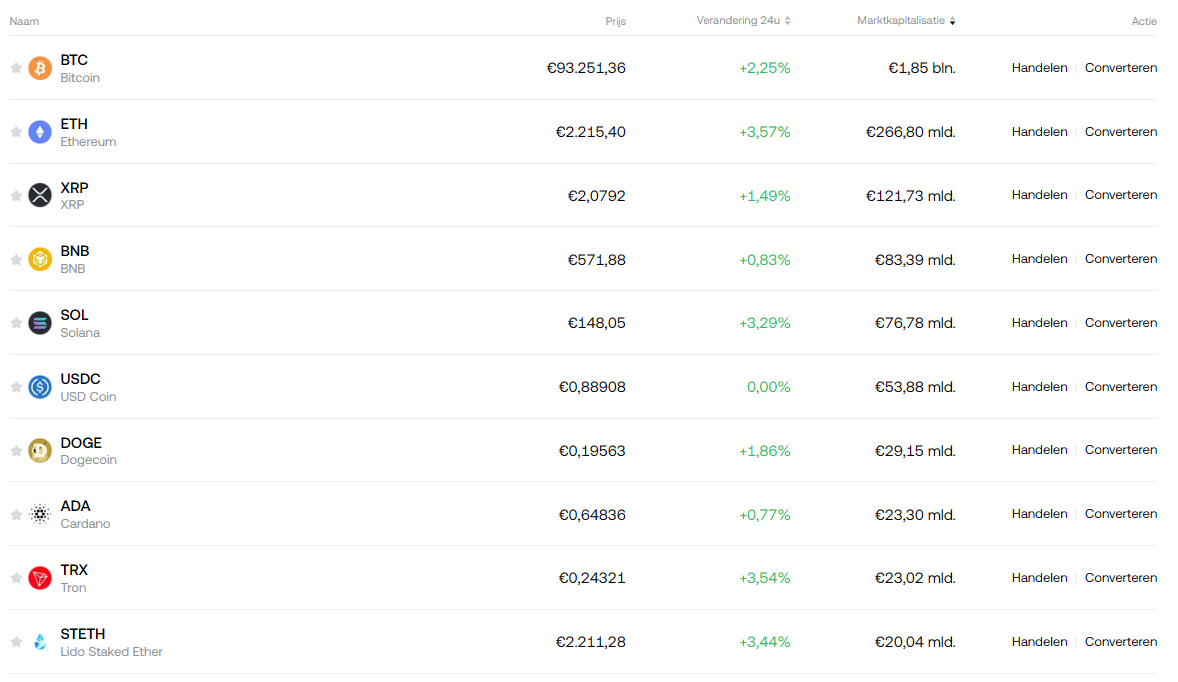Screen dimensions: 1178x682
Task: Click the Ethereum logo icon
Action: coord(40,132)
